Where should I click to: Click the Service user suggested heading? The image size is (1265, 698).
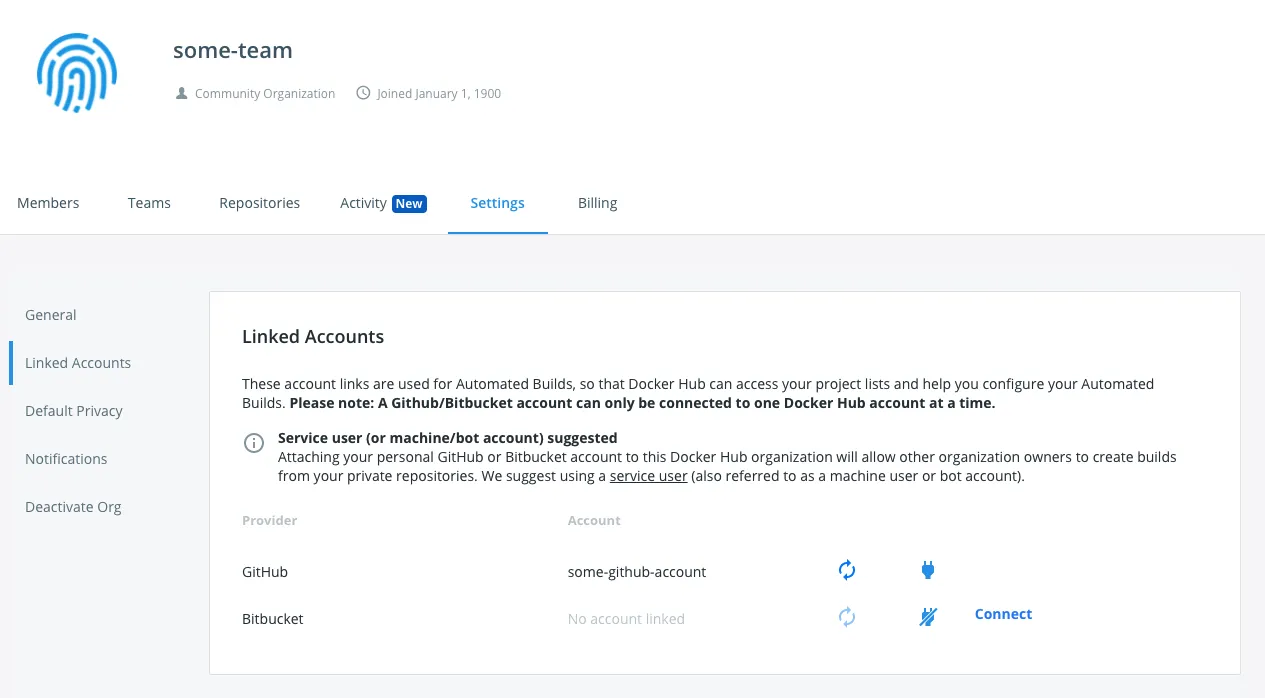click(448, 438)
